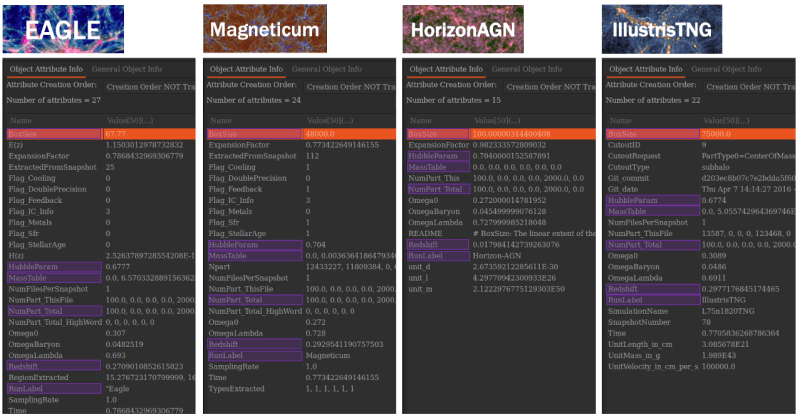
Task: Select TypesExtracted row in Magneticum
Action: 301,388
